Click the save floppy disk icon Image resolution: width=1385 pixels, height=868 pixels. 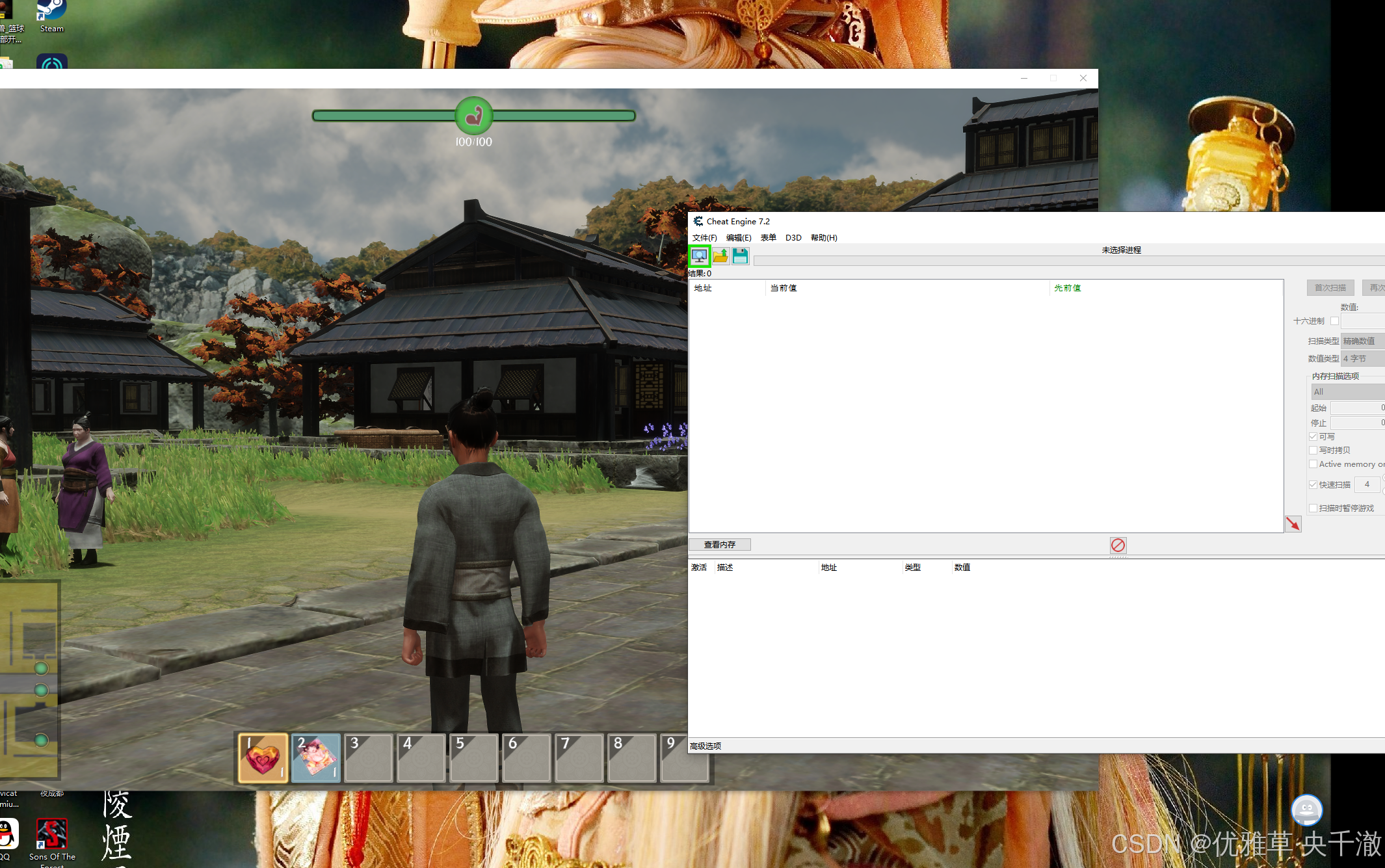(x=740, y=256)
